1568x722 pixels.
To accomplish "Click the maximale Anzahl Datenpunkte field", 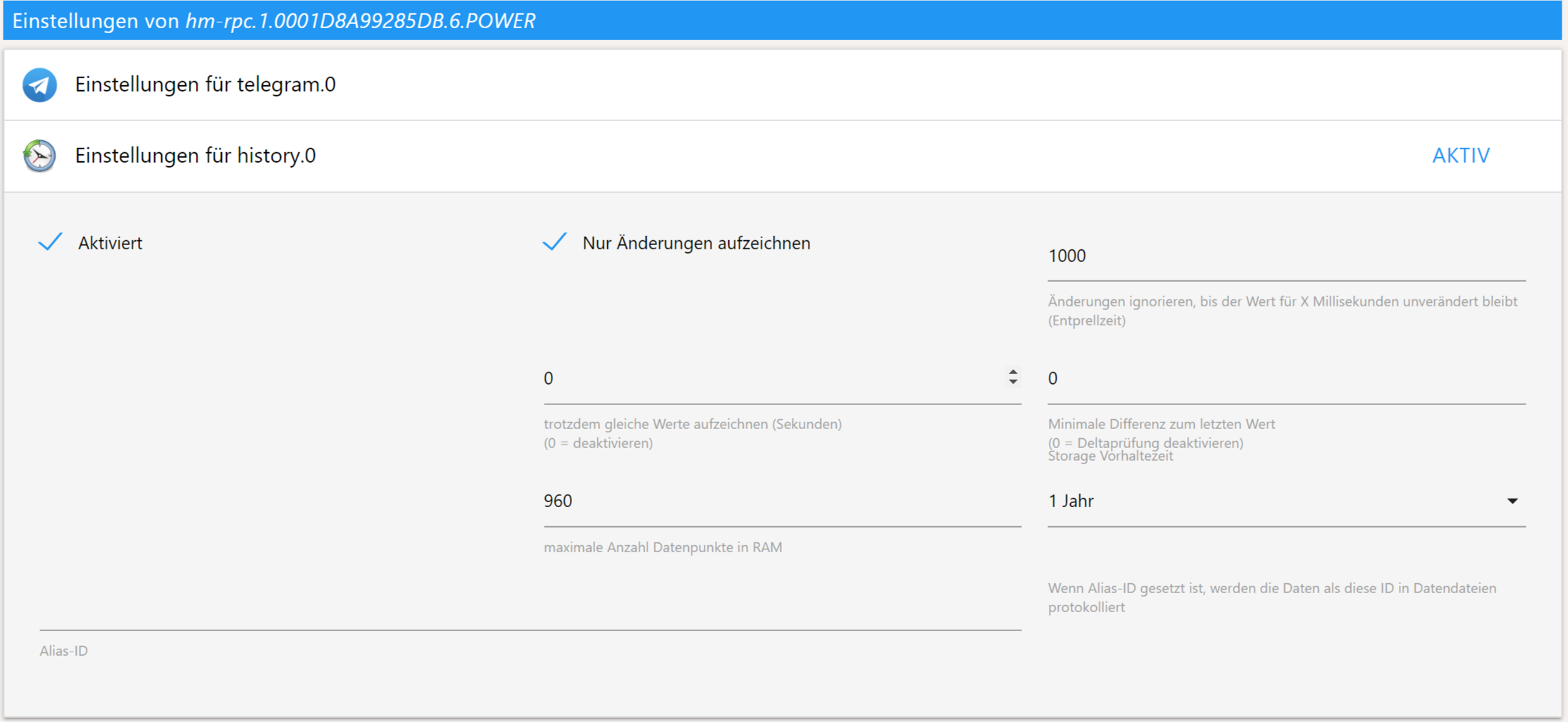I will pyautogui.click(x=782, y=502).
